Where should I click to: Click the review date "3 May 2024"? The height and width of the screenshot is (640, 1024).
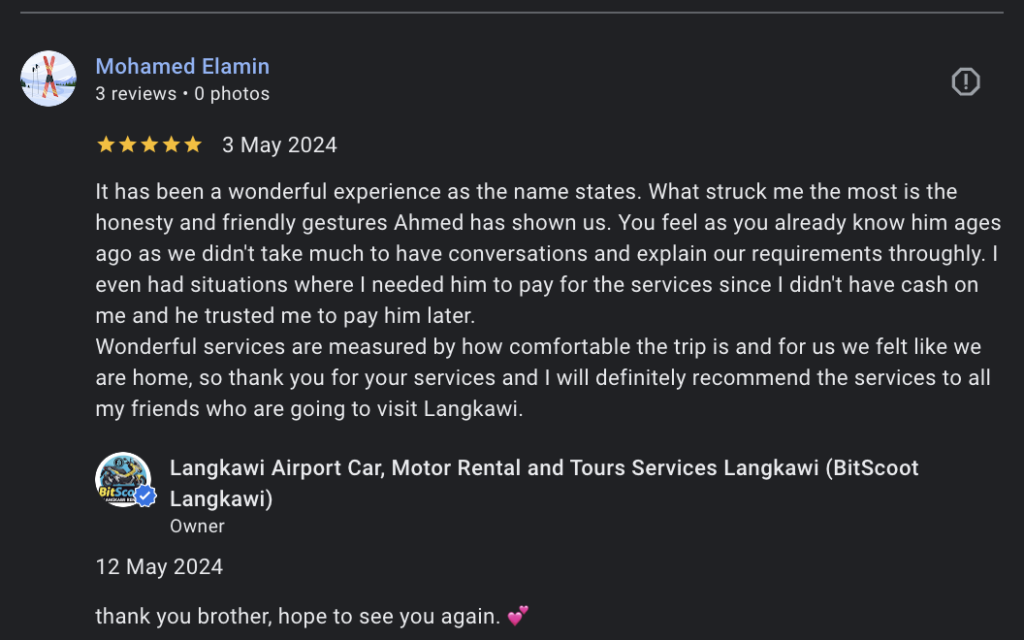click(x=279, y=145)
